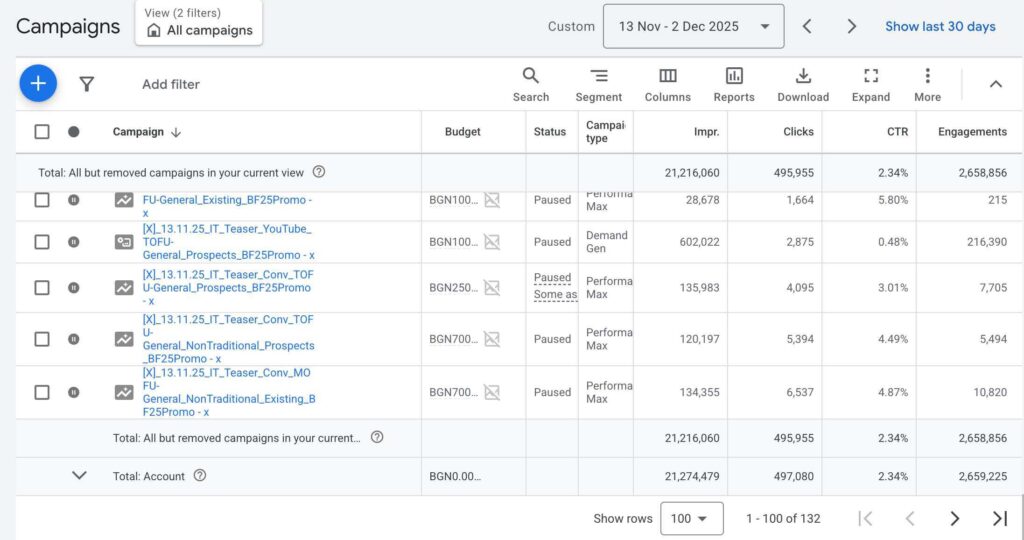Open the Reports option
The width and height of the screenshot is (1024, 540).
tap(734, 85)
